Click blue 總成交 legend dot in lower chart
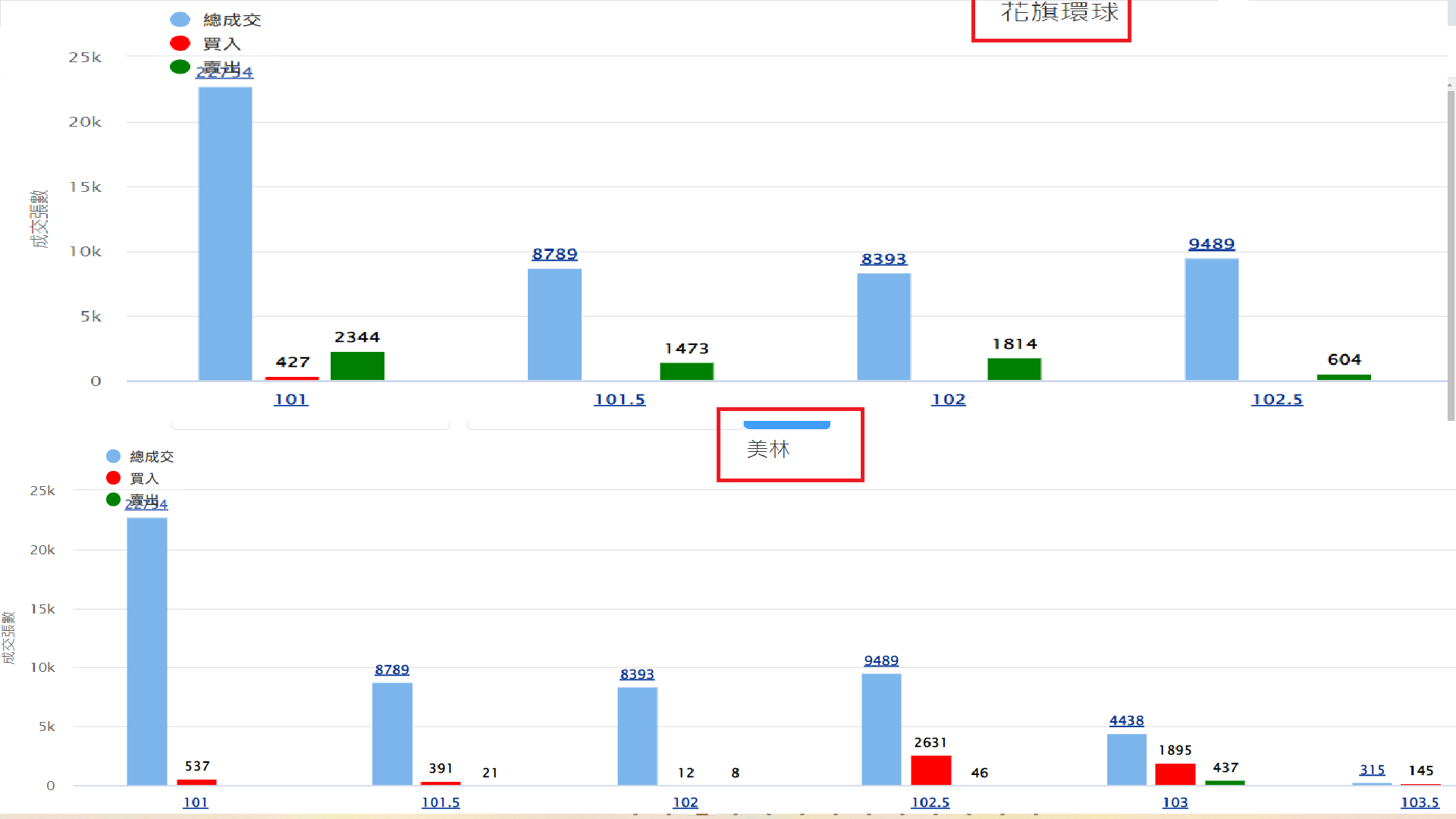The width and height of the screenshot is (1456, 819). pyautogui.click(x=114, y=456)
